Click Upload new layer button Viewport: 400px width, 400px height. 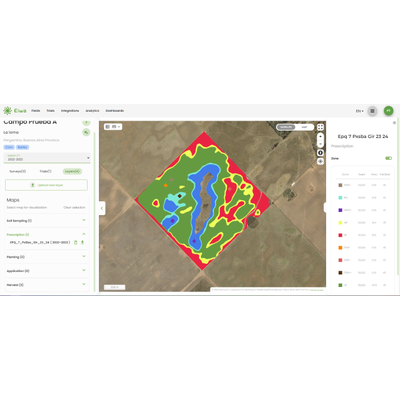click(46, 185)
